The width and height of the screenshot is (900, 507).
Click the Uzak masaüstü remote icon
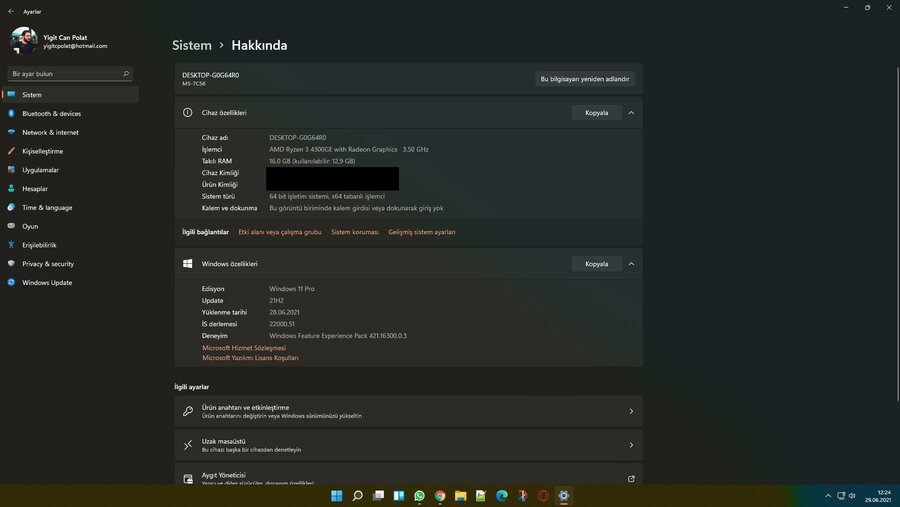(x=188, y=445)
